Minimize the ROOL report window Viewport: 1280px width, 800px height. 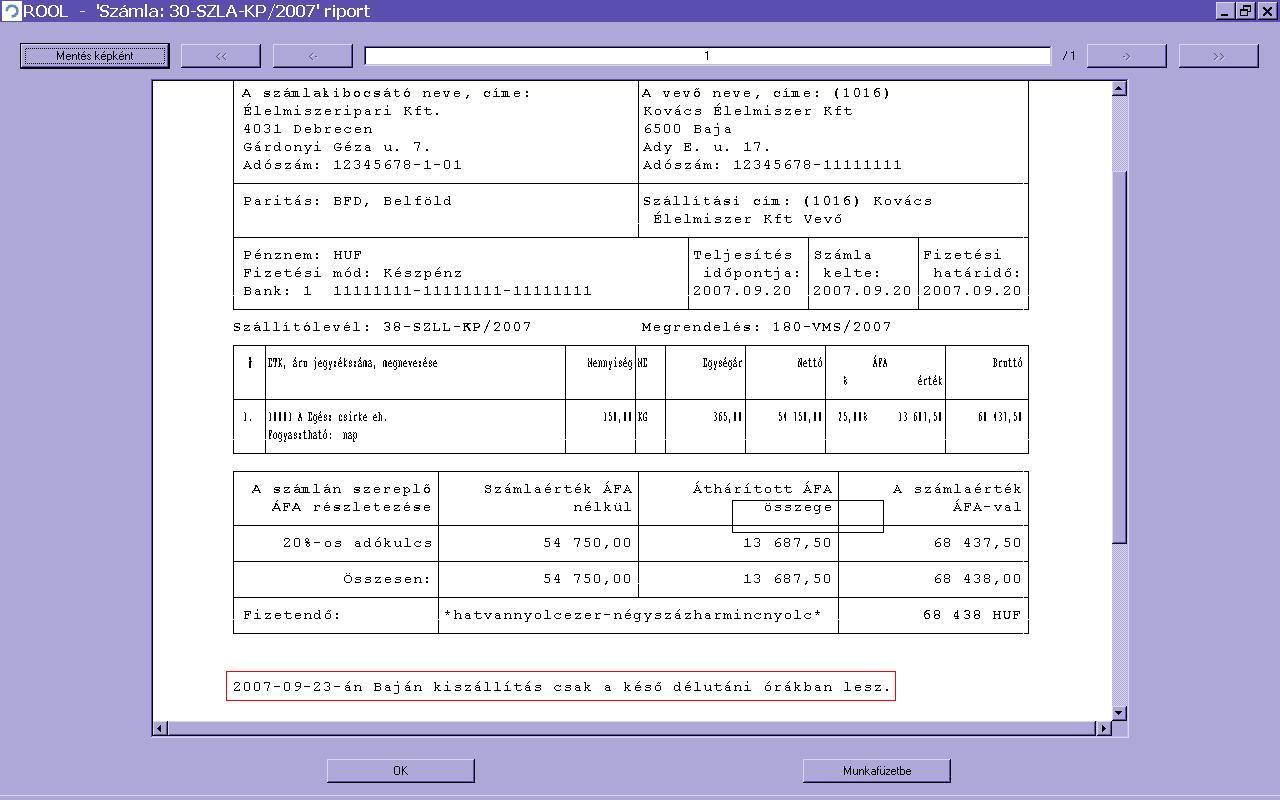(x=1226, y=11)
